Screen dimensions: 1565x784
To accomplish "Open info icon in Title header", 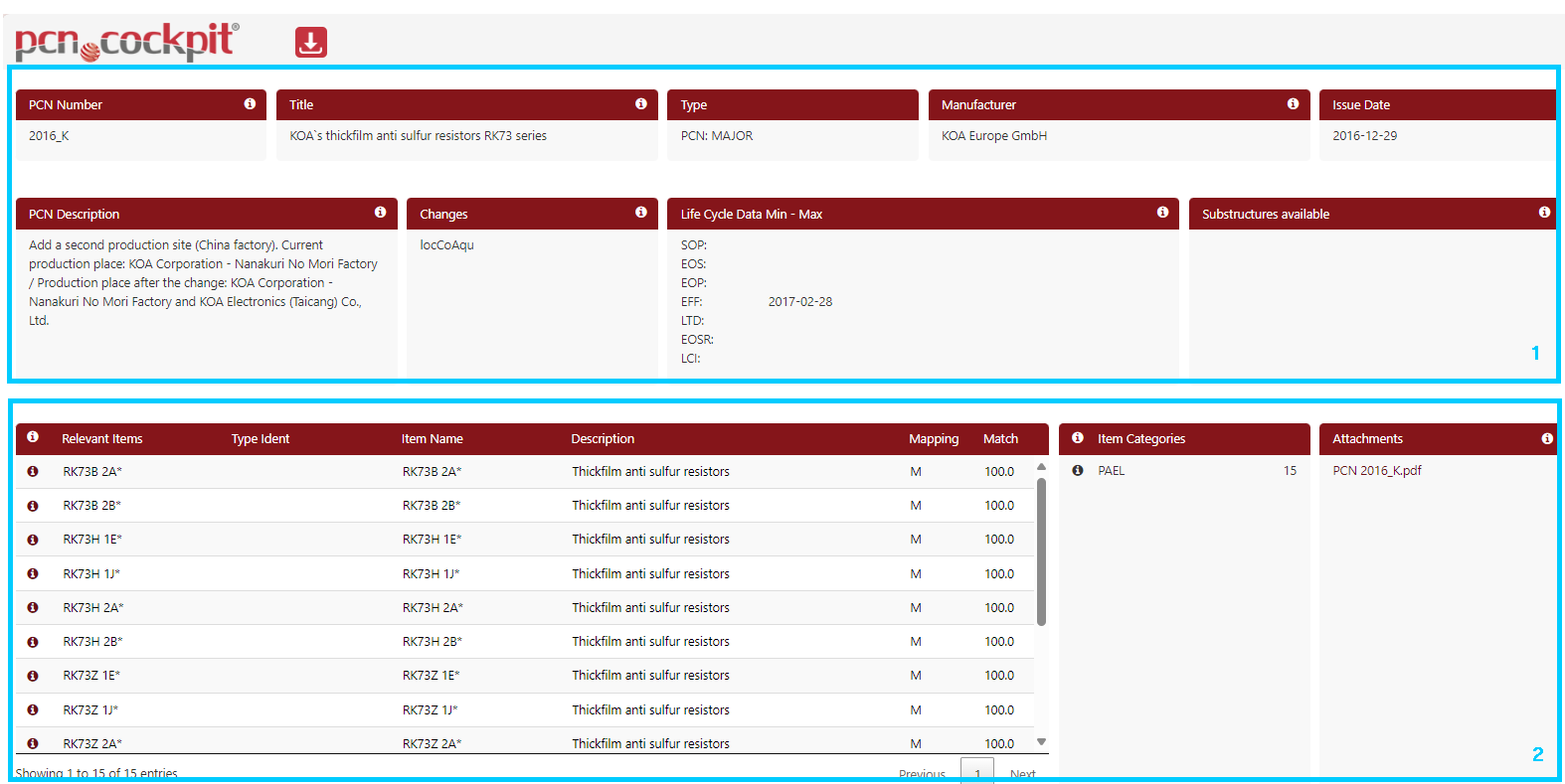I will (641, 103).
